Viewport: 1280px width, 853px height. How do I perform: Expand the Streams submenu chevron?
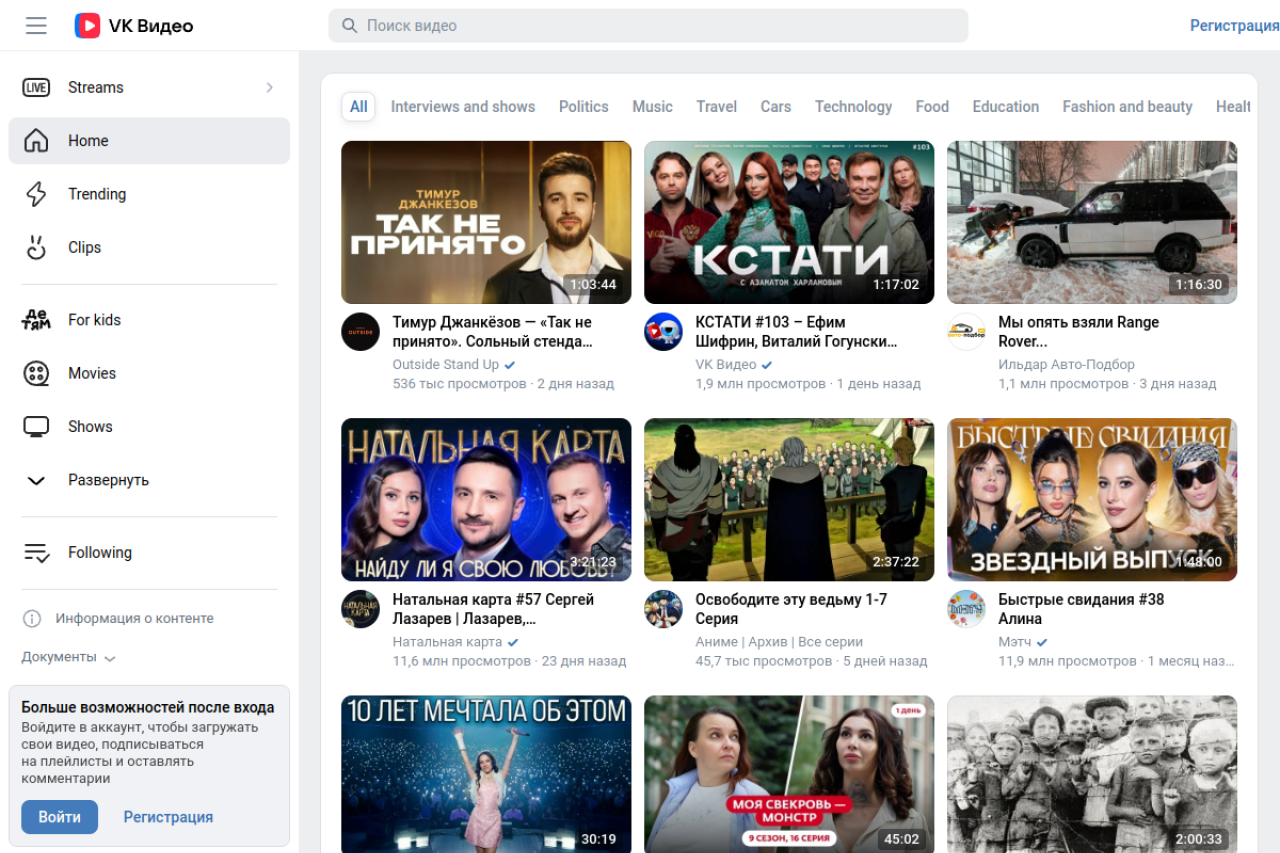(269, 88)
